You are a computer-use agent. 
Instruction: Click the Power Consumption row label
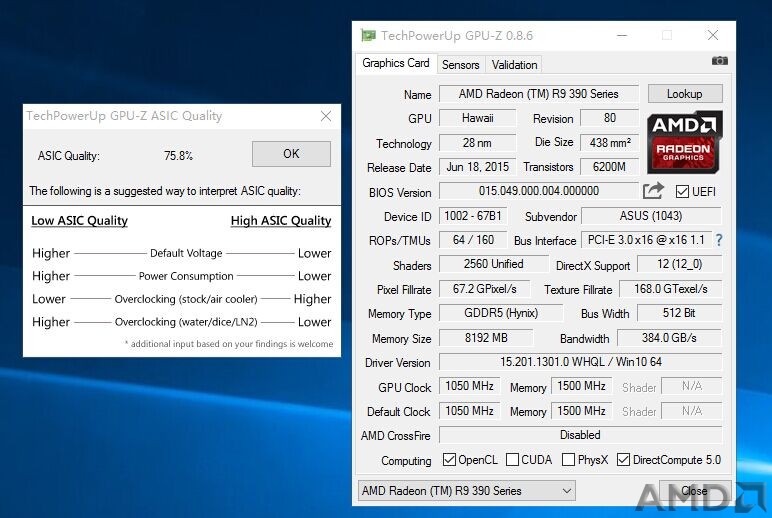pyautogui.click(x=186, y=276)
